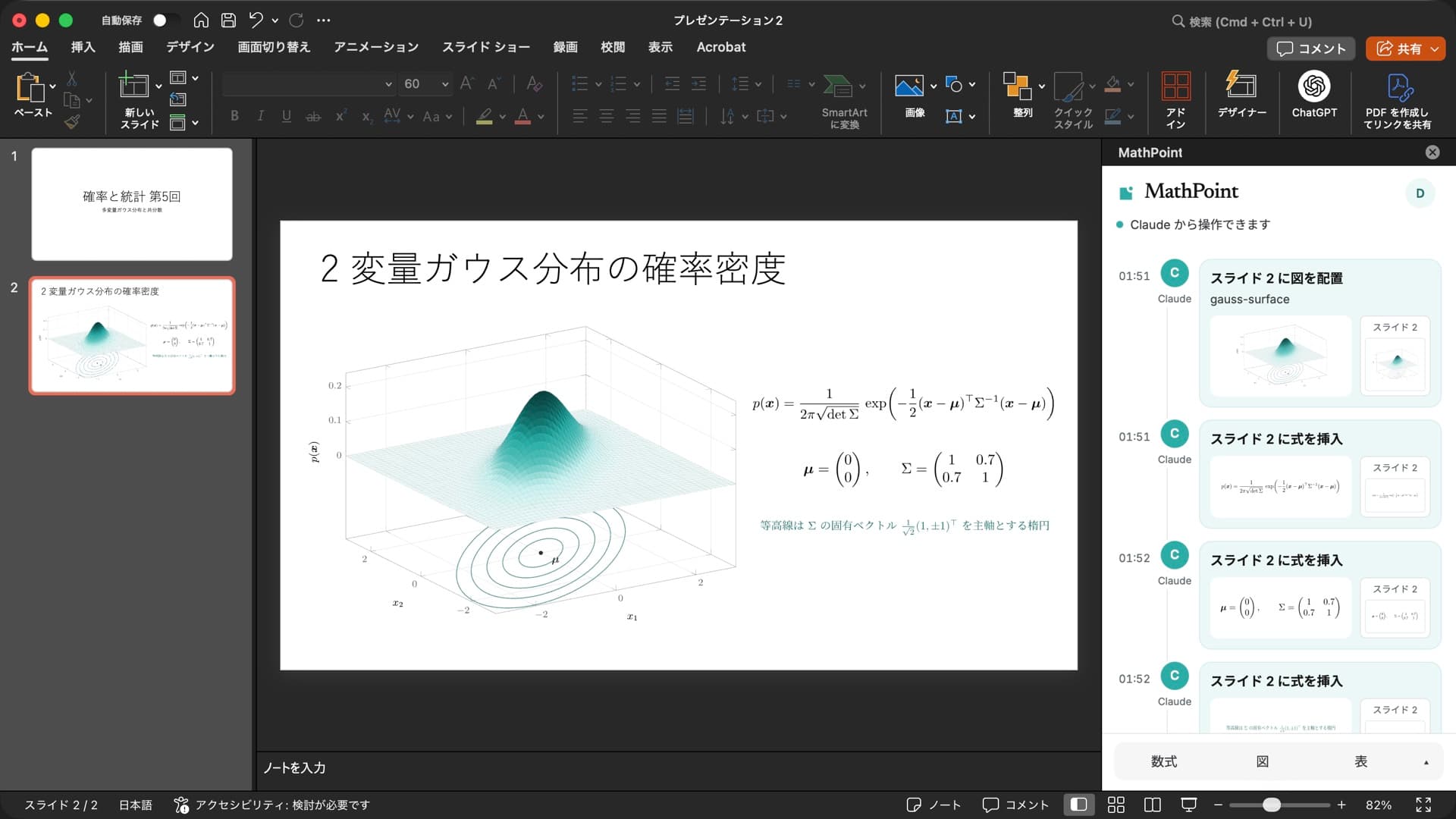Switch to the Animations tab
Viewport: 1456px width, 819px height.
point(376,47)
